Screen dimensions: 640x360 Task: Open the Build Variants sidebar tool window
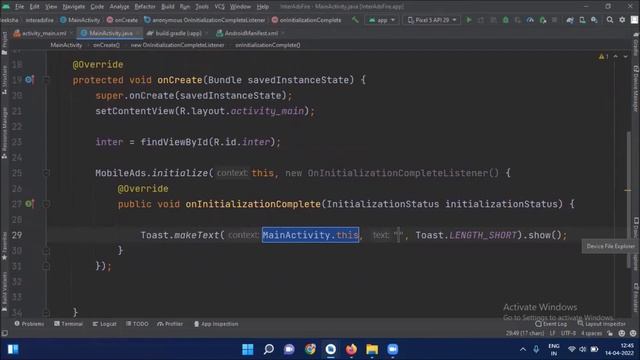click(x=4, y=292)
